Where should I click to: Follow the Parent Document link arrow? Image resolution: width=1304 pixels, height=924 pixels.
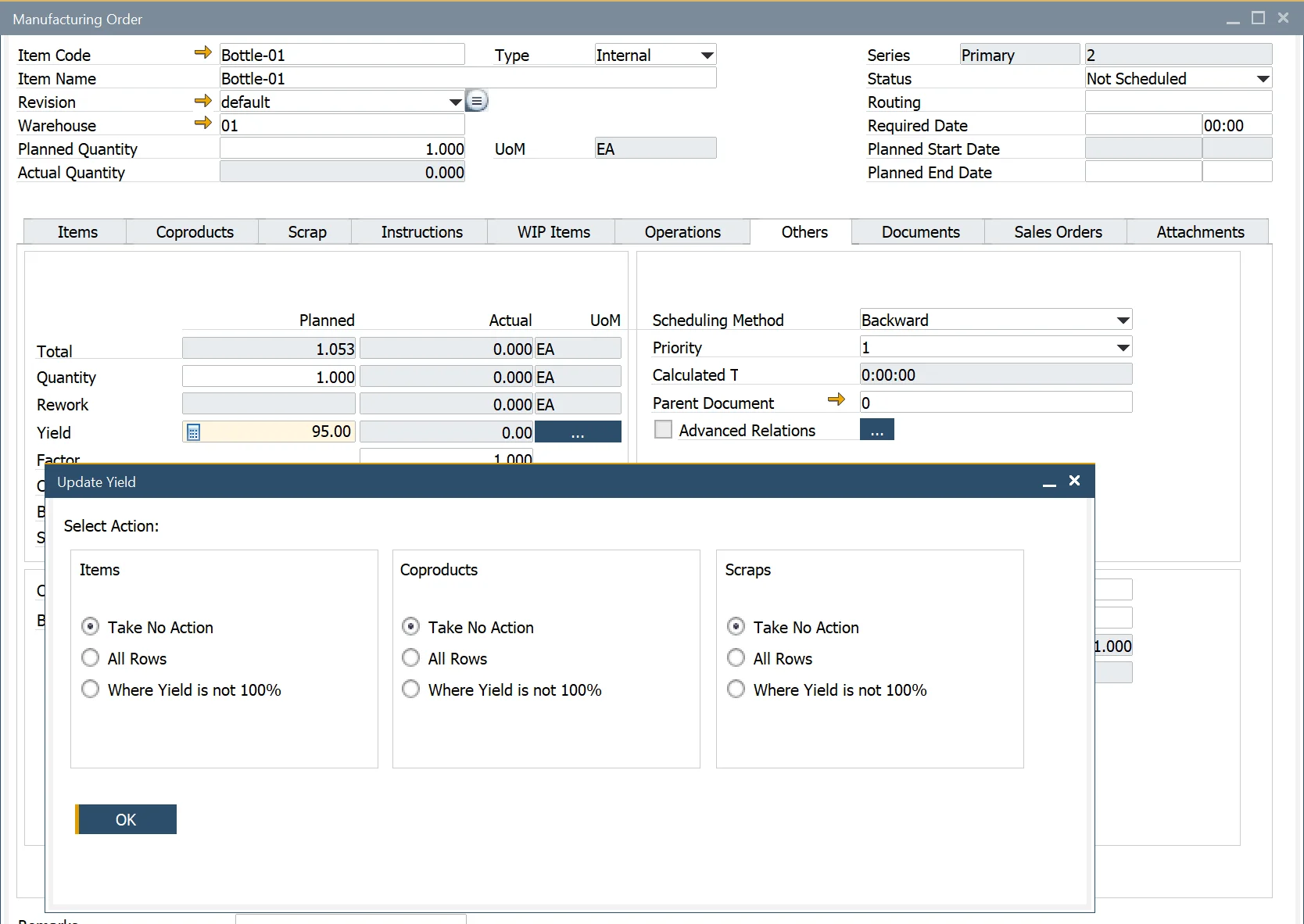tap(836, 400)
